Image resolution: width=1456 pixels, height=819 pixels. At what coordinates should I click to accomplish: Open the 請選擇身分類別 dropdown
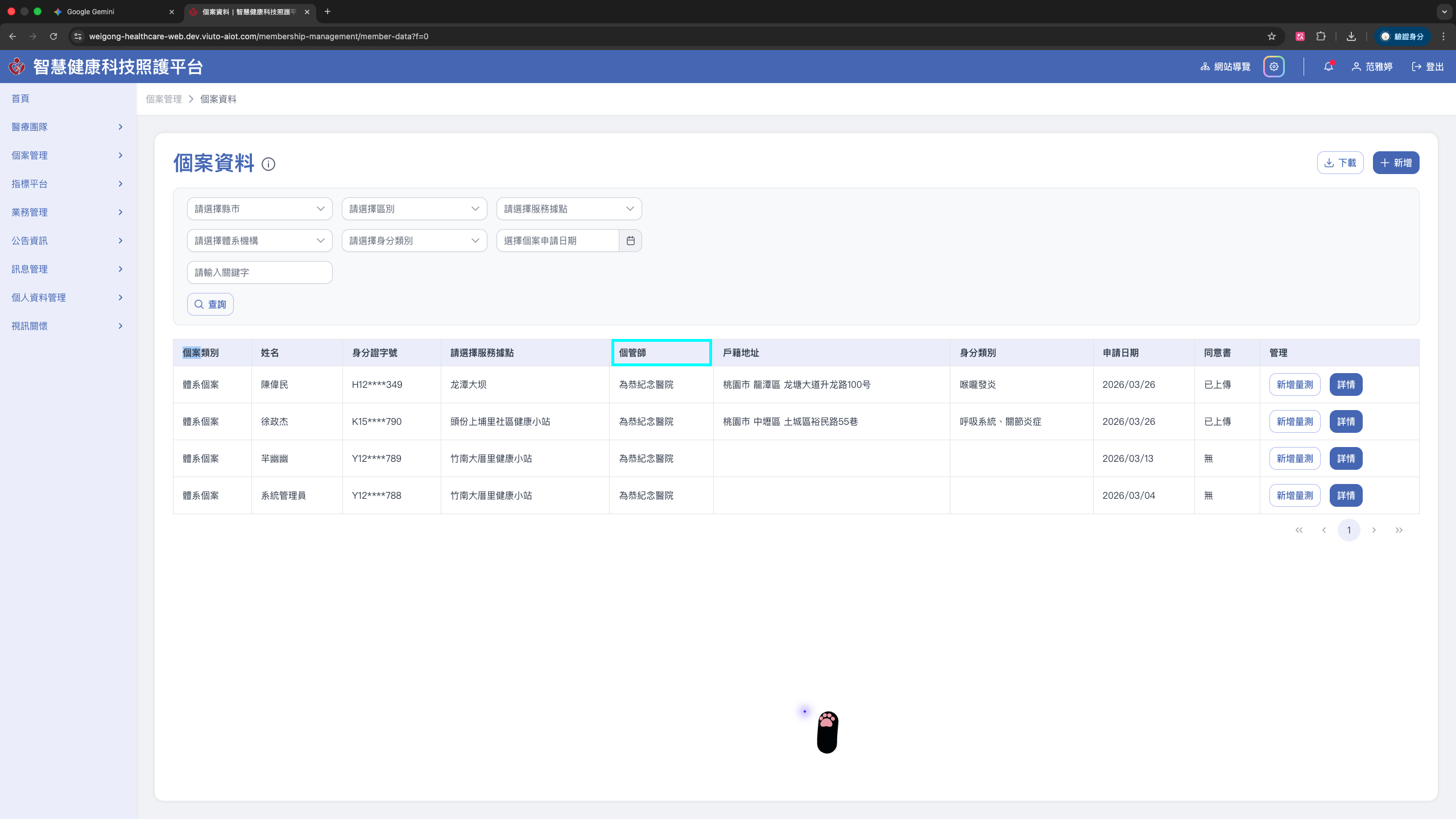[x=414, y=241]
